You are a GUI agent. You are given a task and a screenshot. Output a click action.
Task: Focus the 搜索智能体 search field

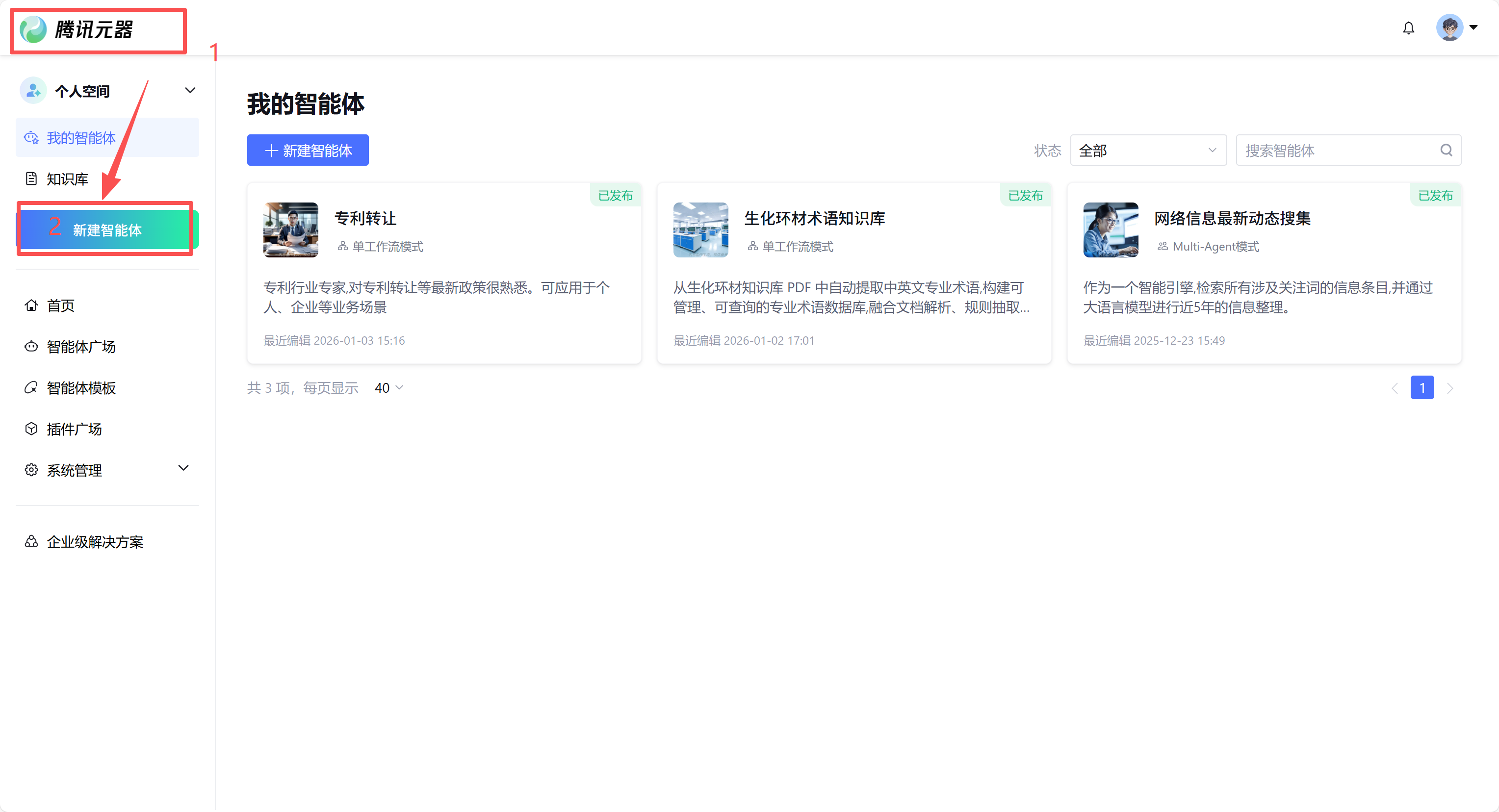click(1339, 151)
